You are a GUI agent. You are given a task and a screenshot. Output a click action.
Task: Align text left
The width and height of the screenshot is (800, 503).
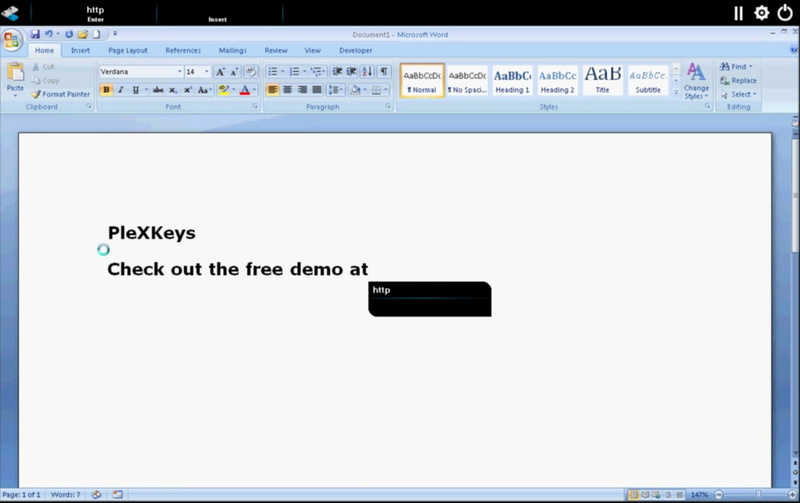coord(273,90)
